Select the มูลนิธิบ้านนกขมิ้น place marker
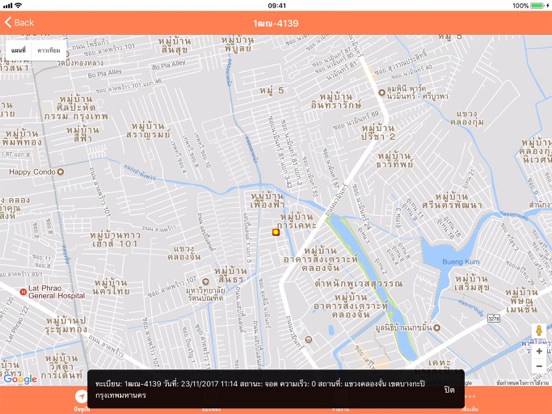 tap(437, 328)
